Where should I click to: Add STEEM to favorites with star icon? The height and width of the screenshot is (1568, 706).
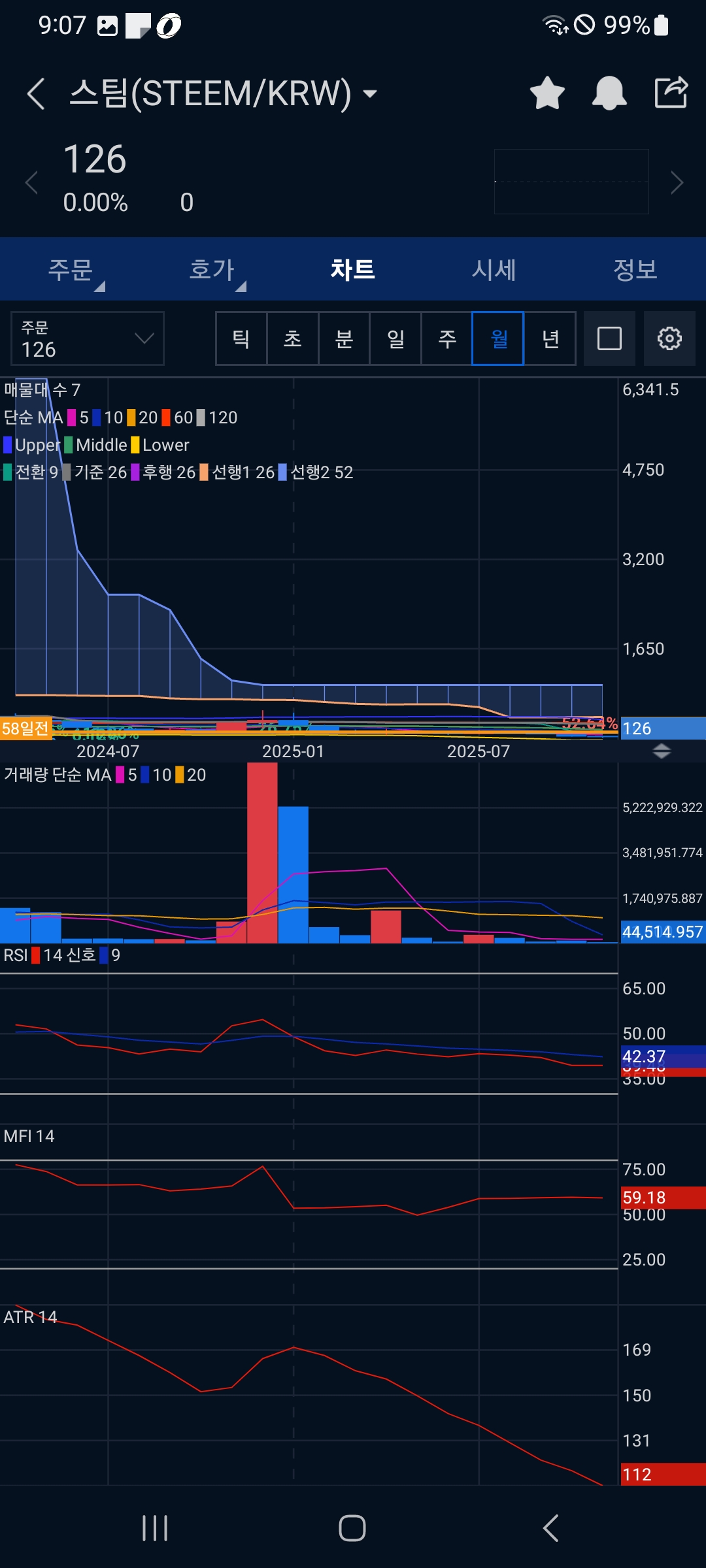point(547,93)
